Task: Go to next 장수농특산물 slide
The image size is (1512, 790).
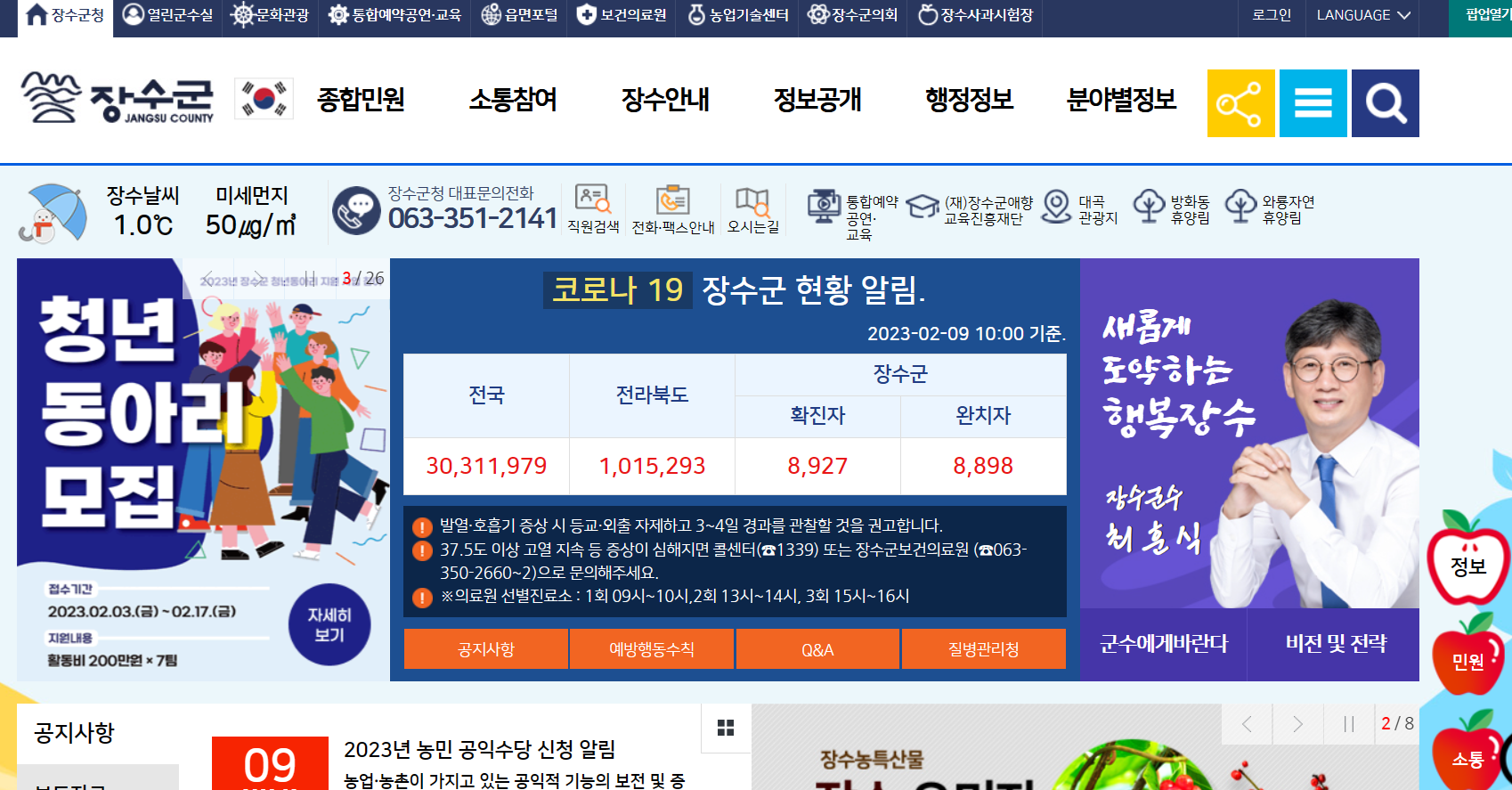Action: (x=1297, y=724)
